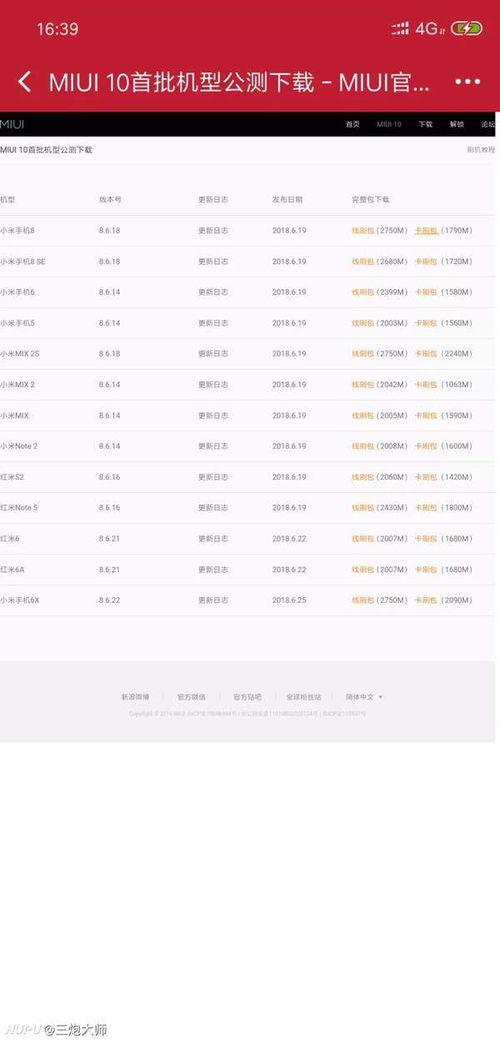Click the MIUI logo in the black nav bar

click(12, 124)
